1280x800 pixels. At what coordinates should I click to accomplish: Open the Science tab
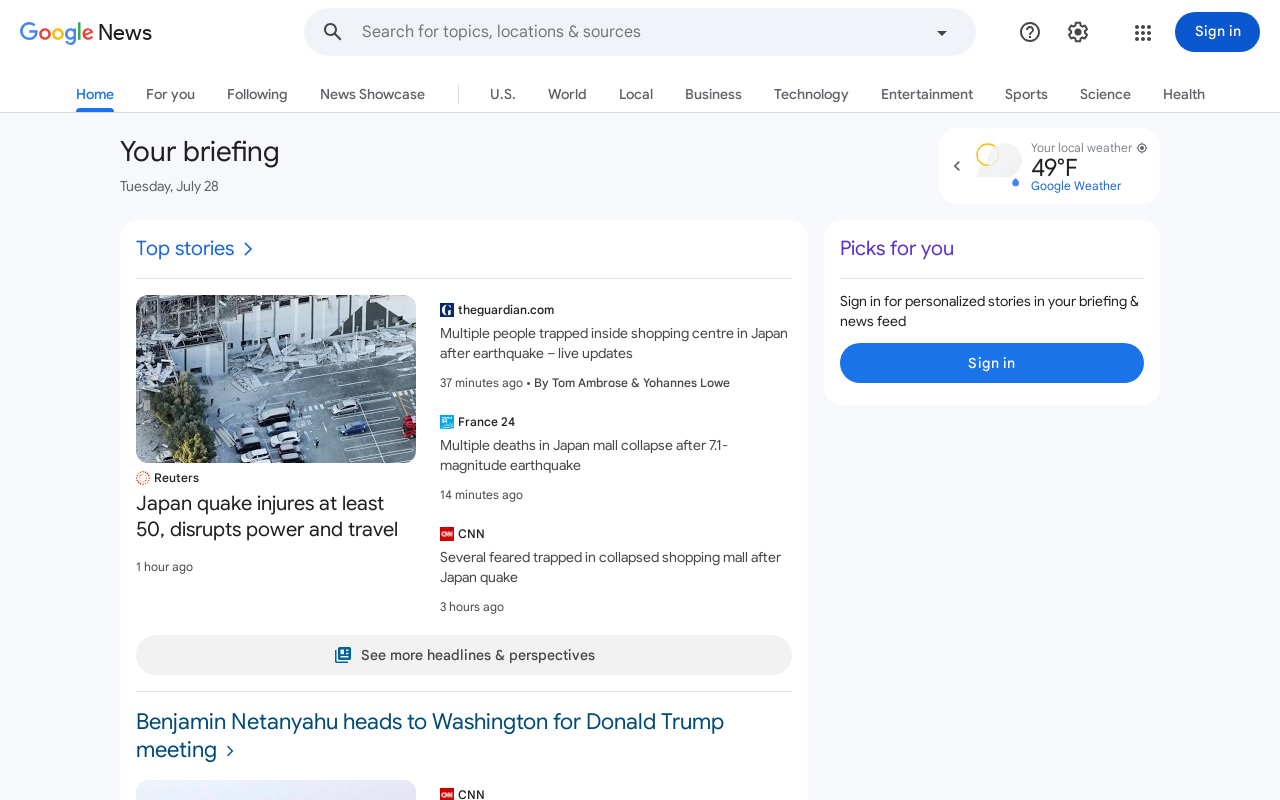tap(1105, 94)
